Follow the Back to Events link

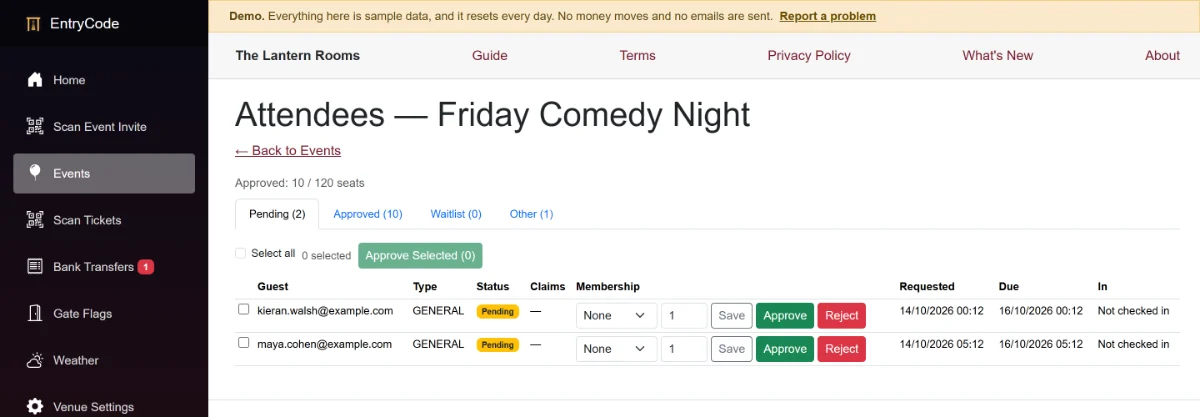pyautogui.click(x=288, y=151)
